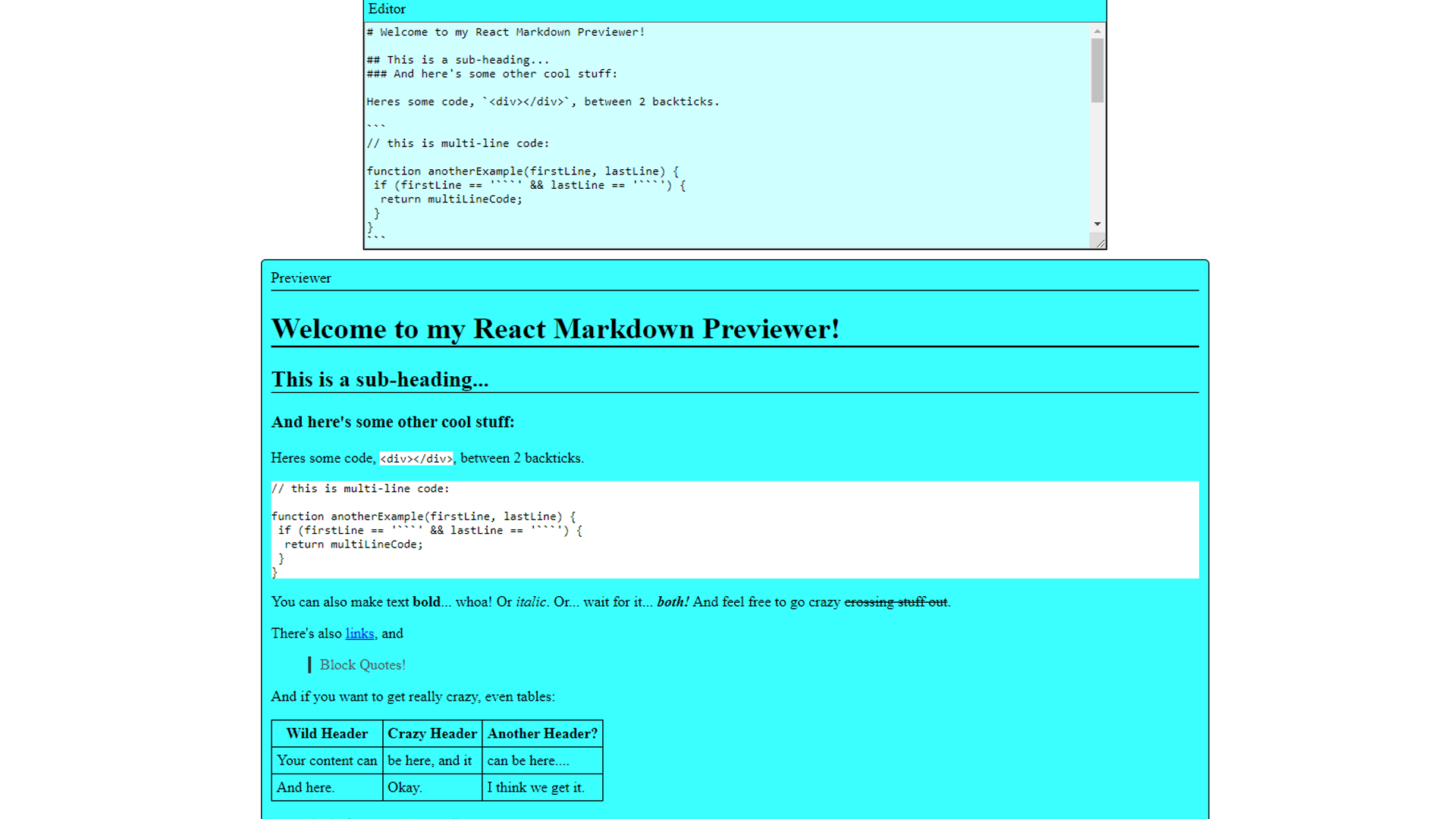Click the inline <div></div> code snippet

point(416,459)
